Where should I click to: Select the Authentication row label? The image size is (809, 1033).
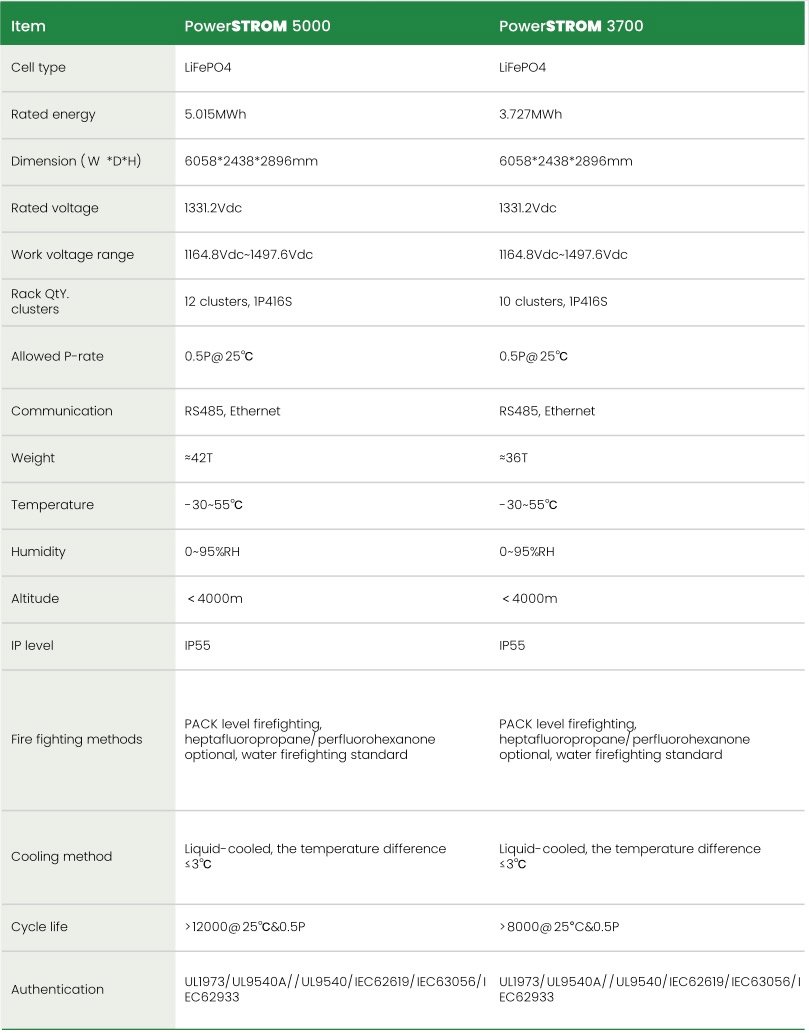point(57,989)
